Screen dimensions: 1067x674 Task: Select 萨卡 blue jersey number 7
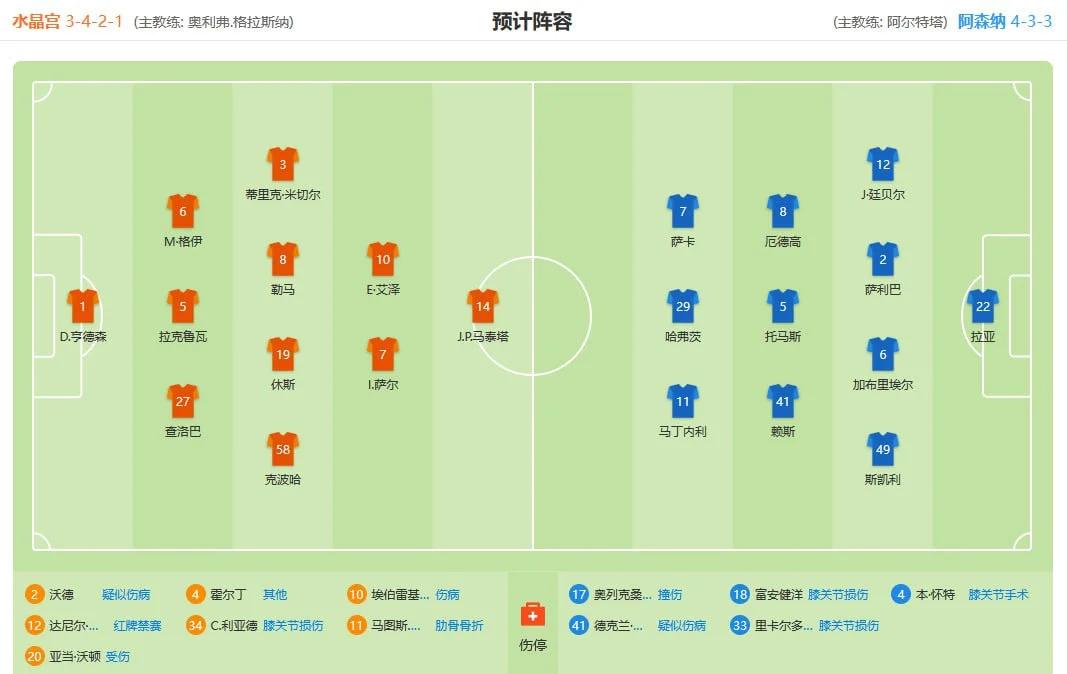pos(683,212)
